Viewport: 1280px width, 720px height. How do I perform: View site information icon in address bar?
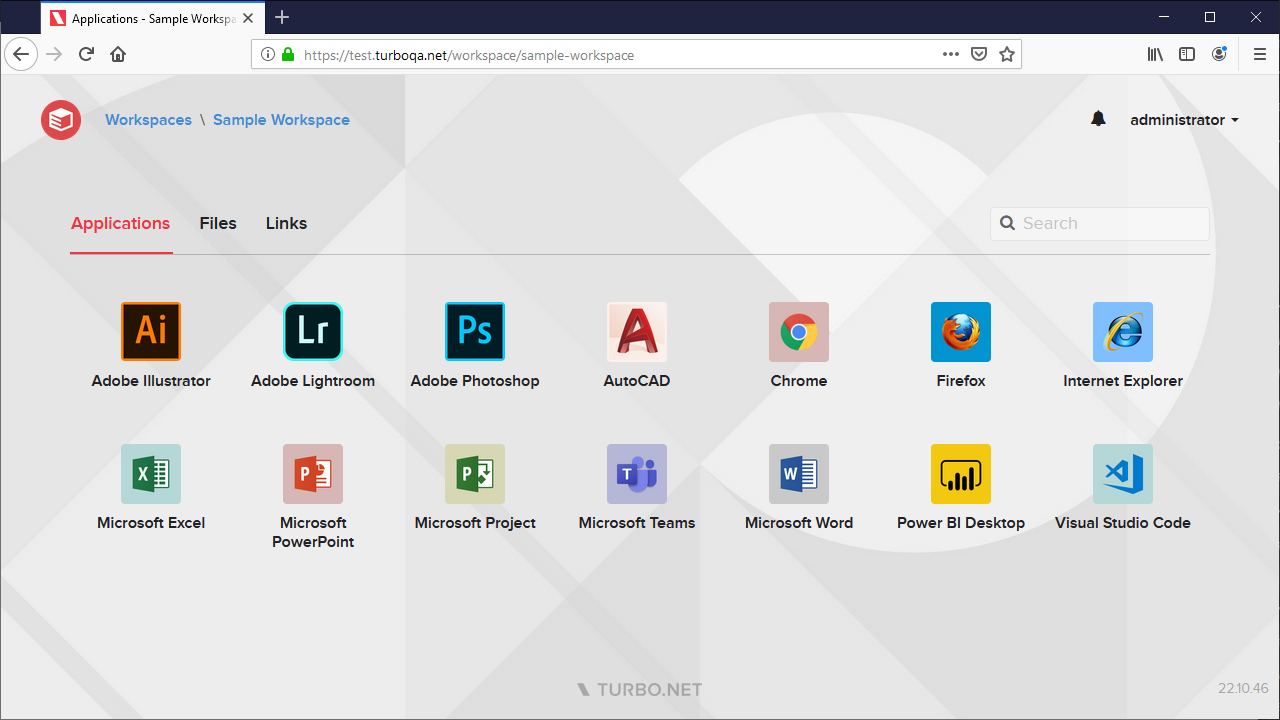click(x=268, y=55)
